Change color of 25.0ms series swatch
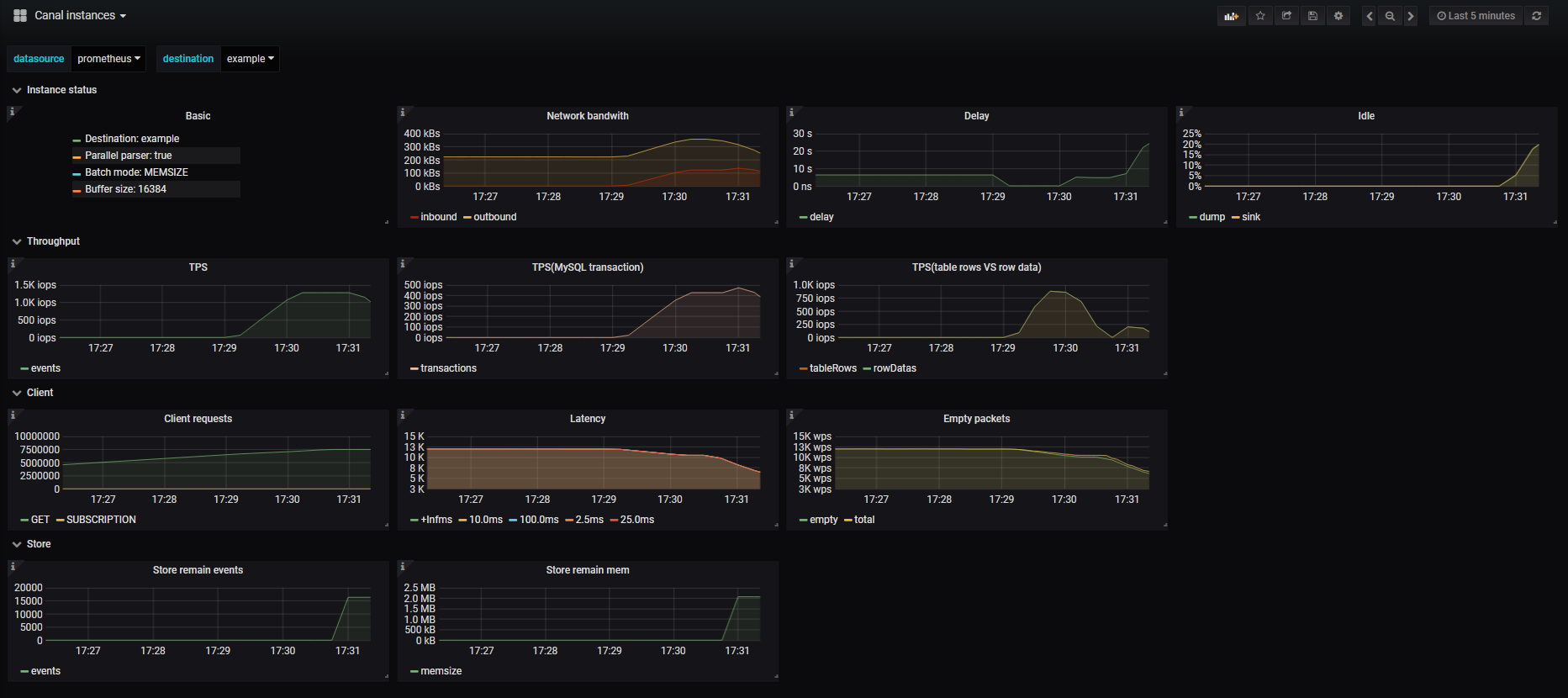 pyautogui.click(x=614, y=521)
